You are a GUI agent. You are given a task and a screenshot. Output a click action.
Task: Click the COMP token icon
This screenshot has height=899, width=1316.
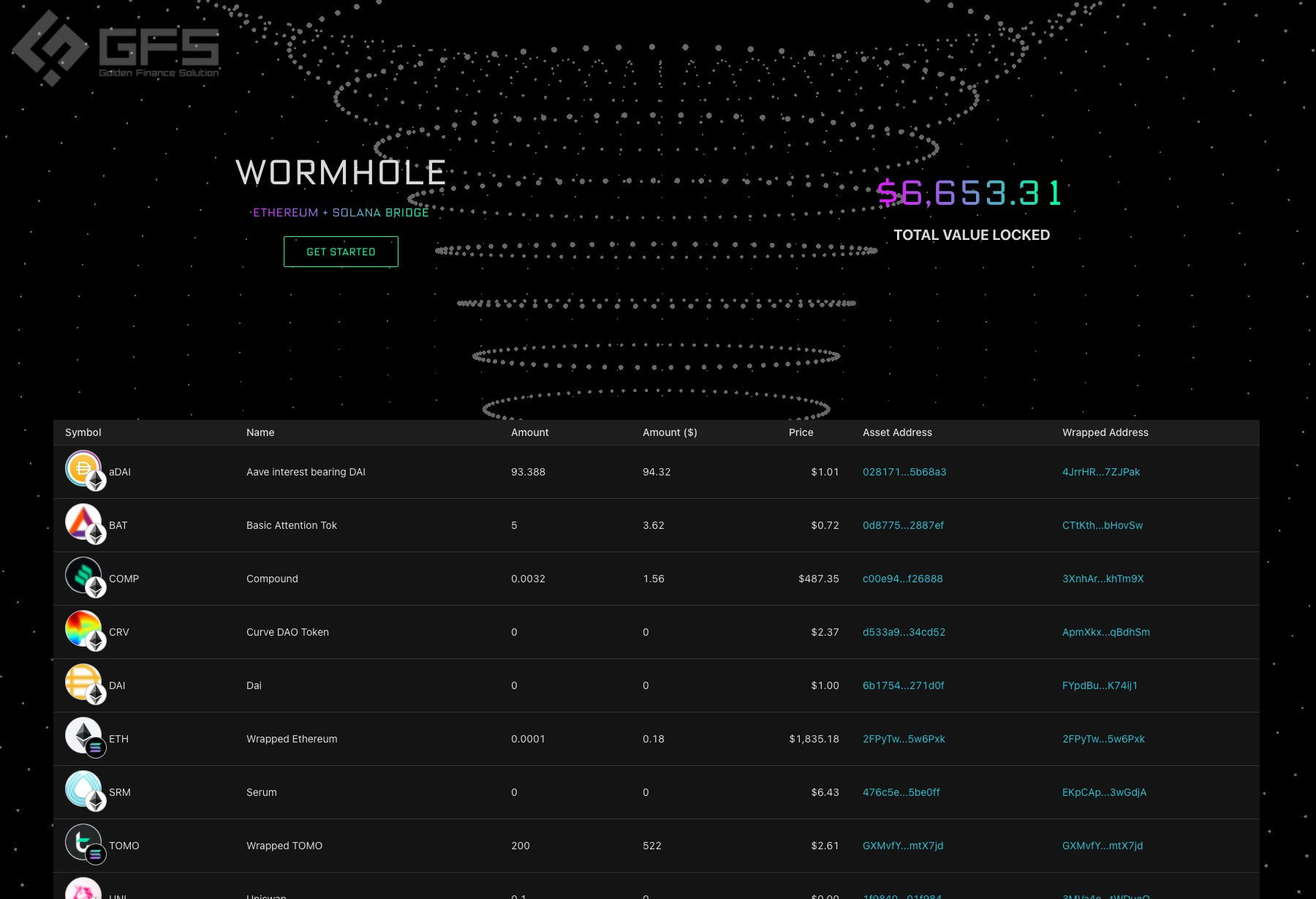coord(84,576)
